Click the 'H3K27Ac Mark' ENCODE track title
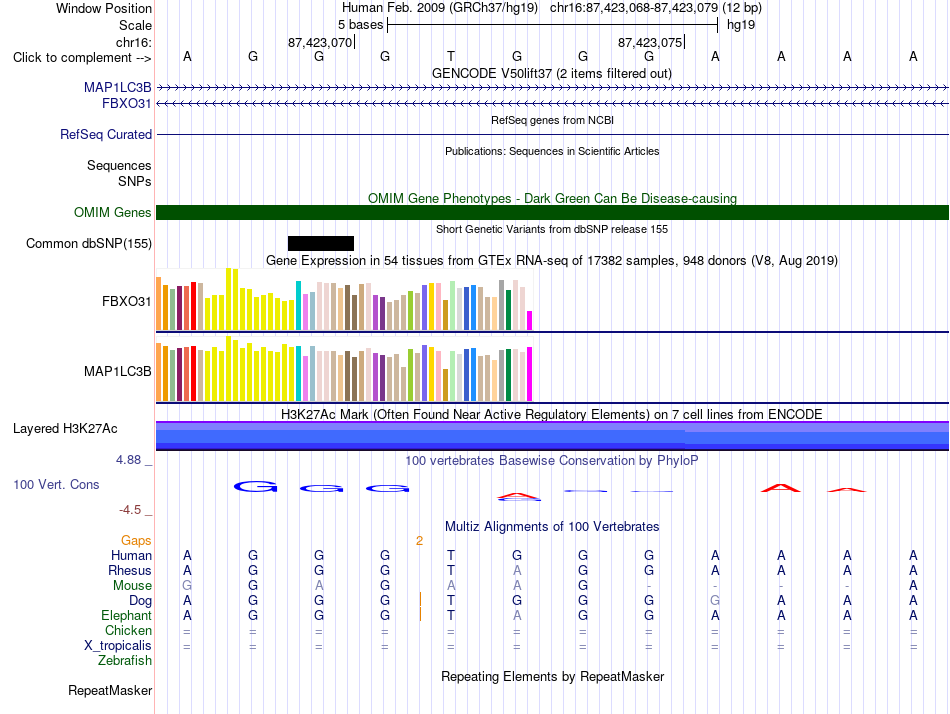Screen dimensions: 950x714 coord(552,415)
